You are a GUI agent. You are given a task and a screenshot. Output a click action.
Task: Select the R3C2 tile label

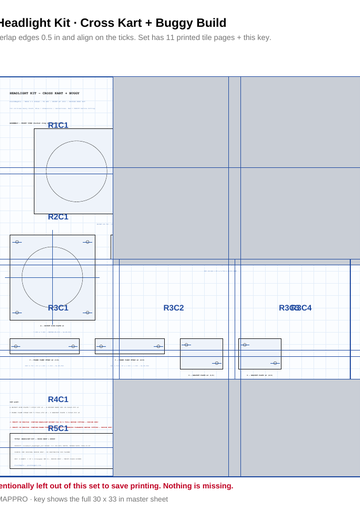point(174,308)
